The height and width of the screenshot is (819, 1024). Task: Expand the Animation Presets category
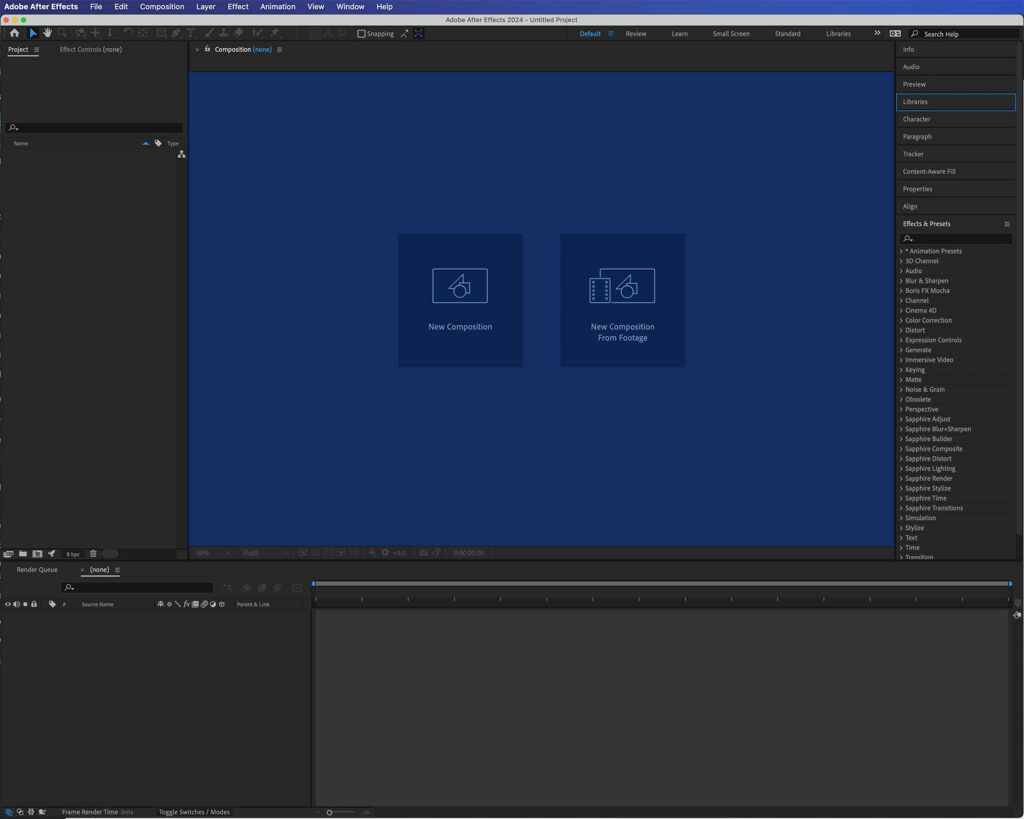click(x=901, y=251)
